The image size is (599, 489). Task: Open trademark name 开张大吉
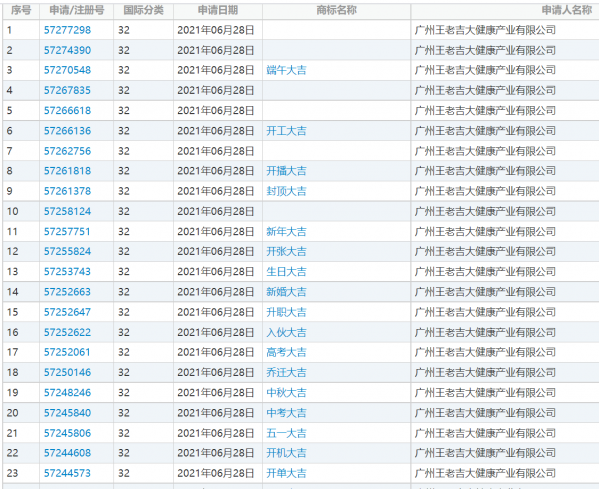tap(286, 252)
